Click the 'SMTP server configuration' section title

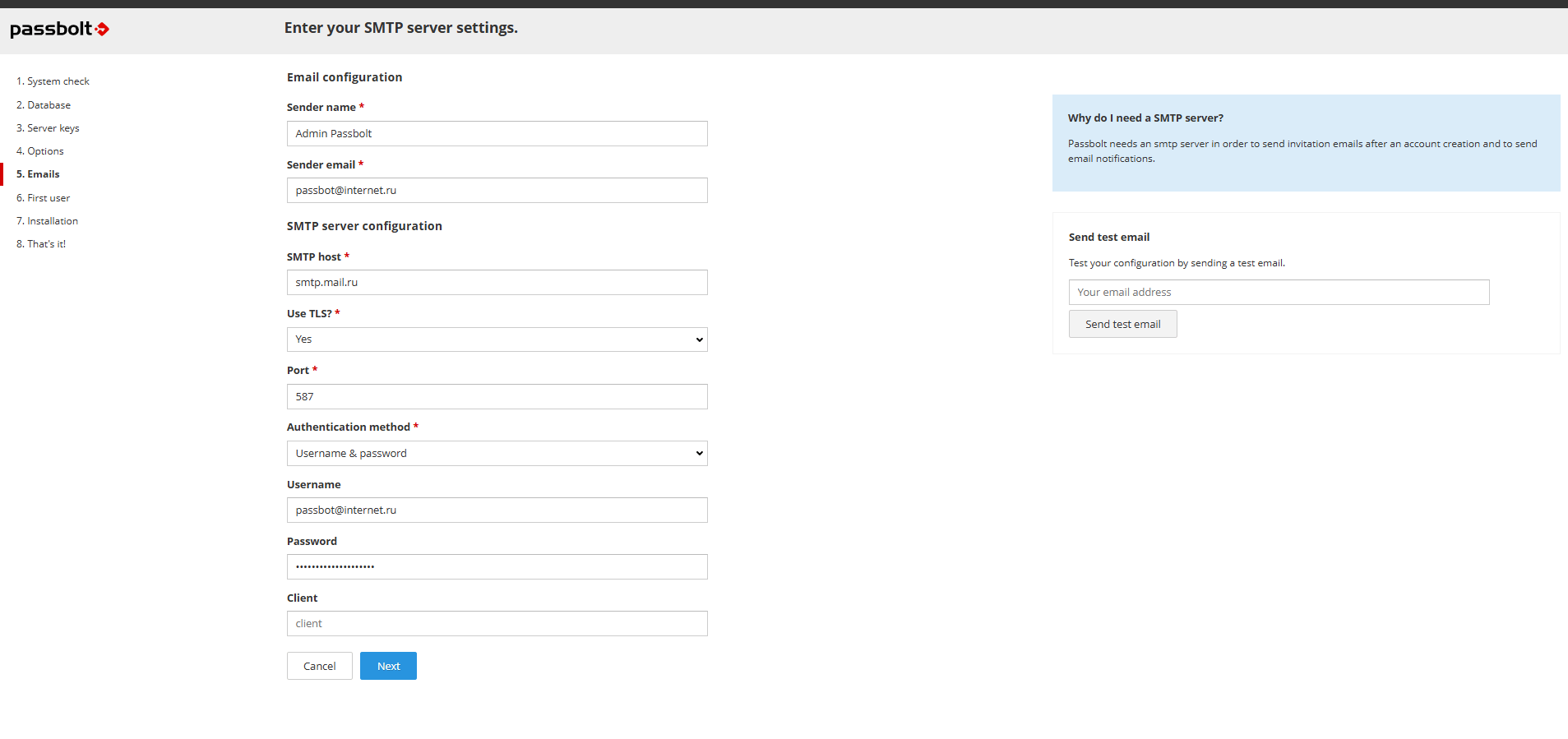(x=364, y=226)
